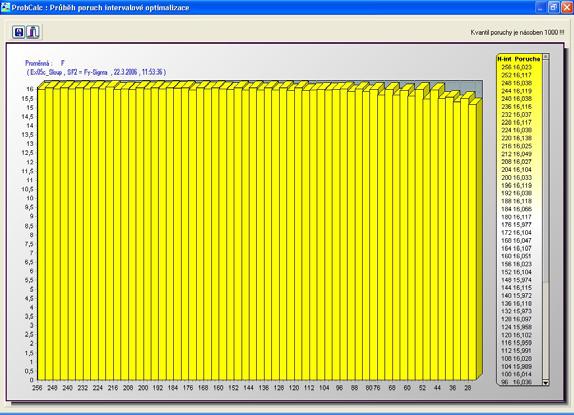Image resolution: width=574 pixels, height=415 pixels.
Task: Click the Proměnná F chart title text
Action: [x=45, y=63]
